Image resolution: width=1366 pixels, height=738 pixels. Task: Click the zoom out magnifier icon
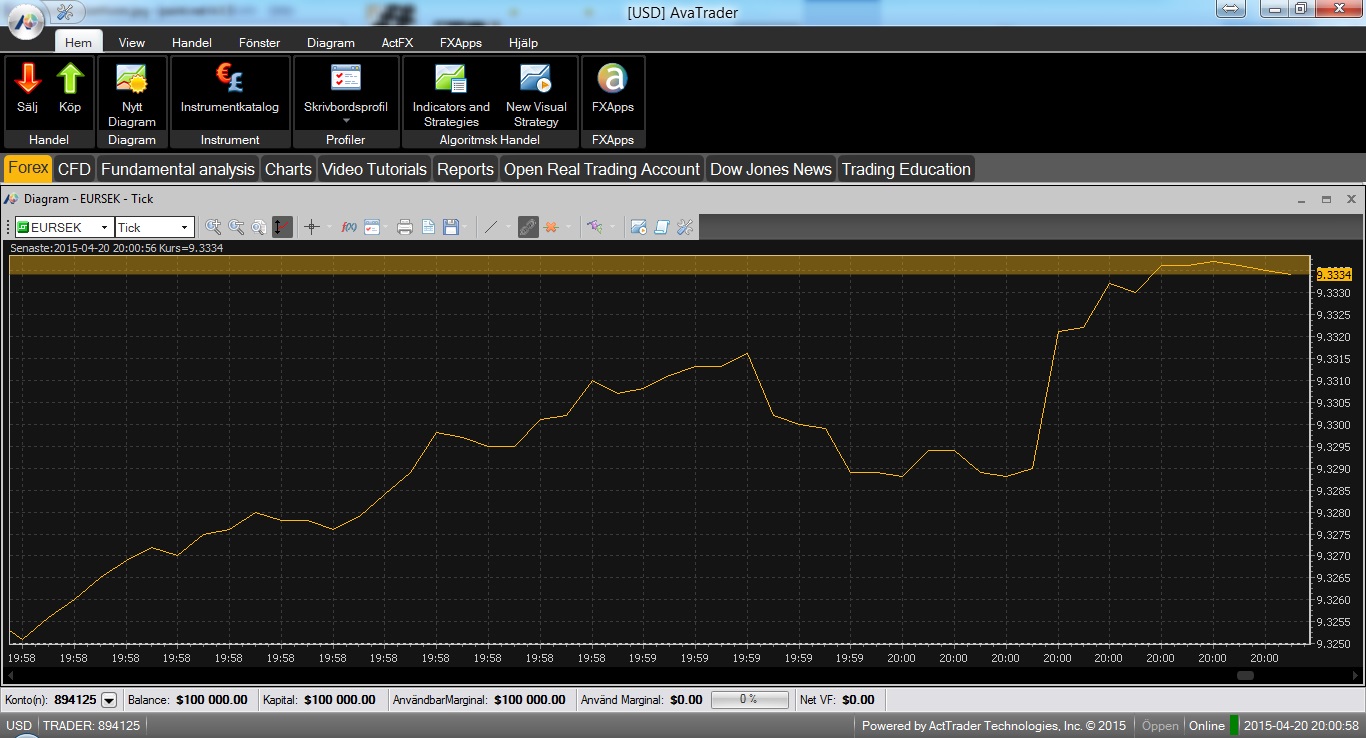point(236,227)
